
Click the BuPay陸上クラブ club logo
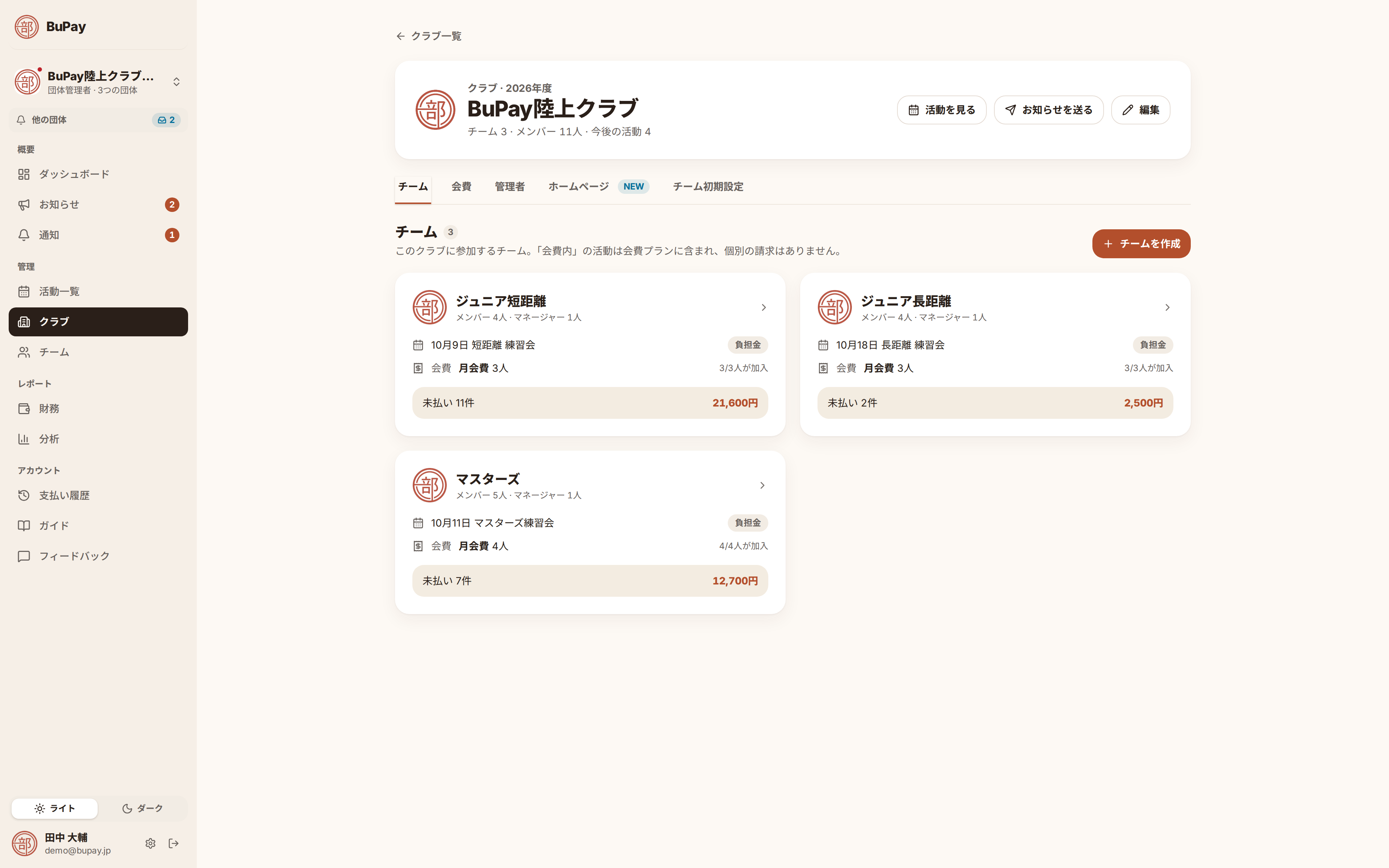435,110
